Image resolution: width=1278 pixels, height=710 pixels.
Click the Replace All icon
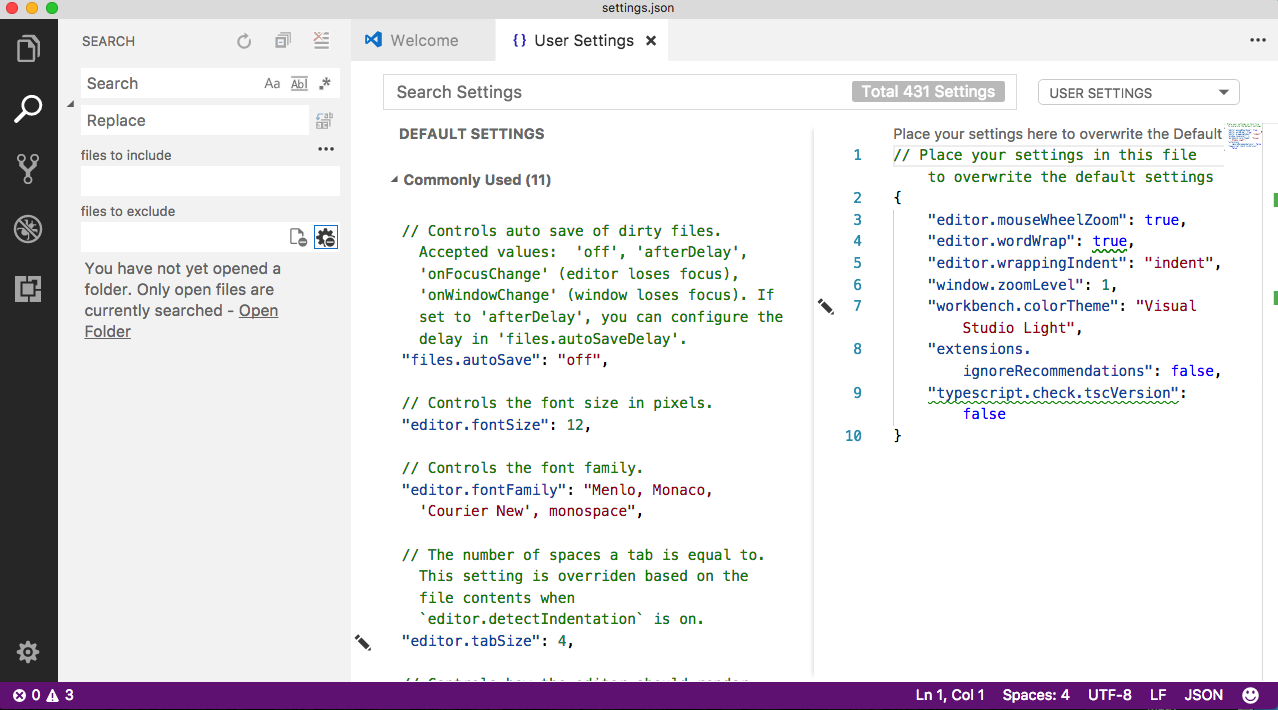pyautogui.click(x=324, y=121)
